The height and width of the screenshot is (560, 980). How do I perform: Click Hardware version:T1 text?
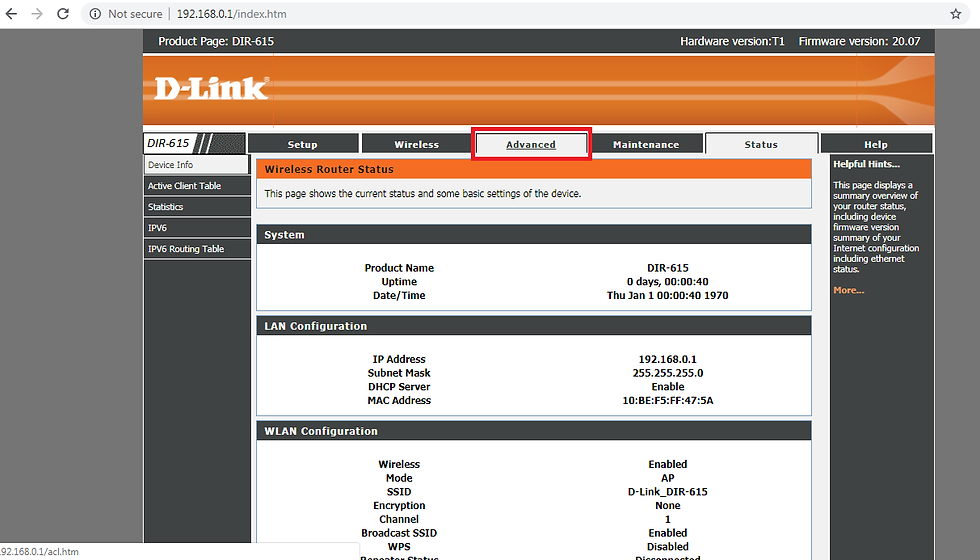click(x=732, y=41)
